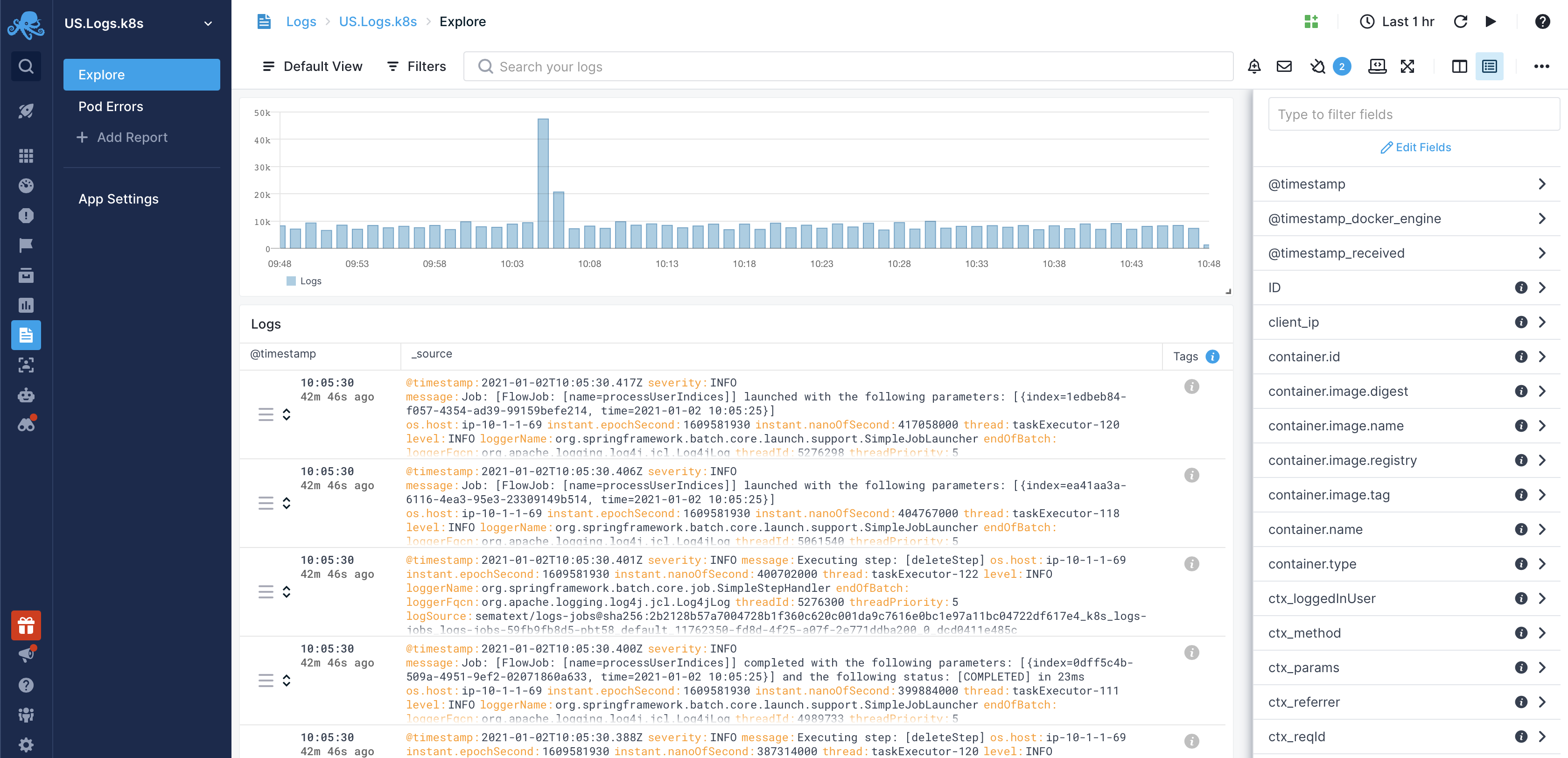The image size is (1568, 758).
Task: Click the tallest histogram bar near 10:05
Action: 543,183
